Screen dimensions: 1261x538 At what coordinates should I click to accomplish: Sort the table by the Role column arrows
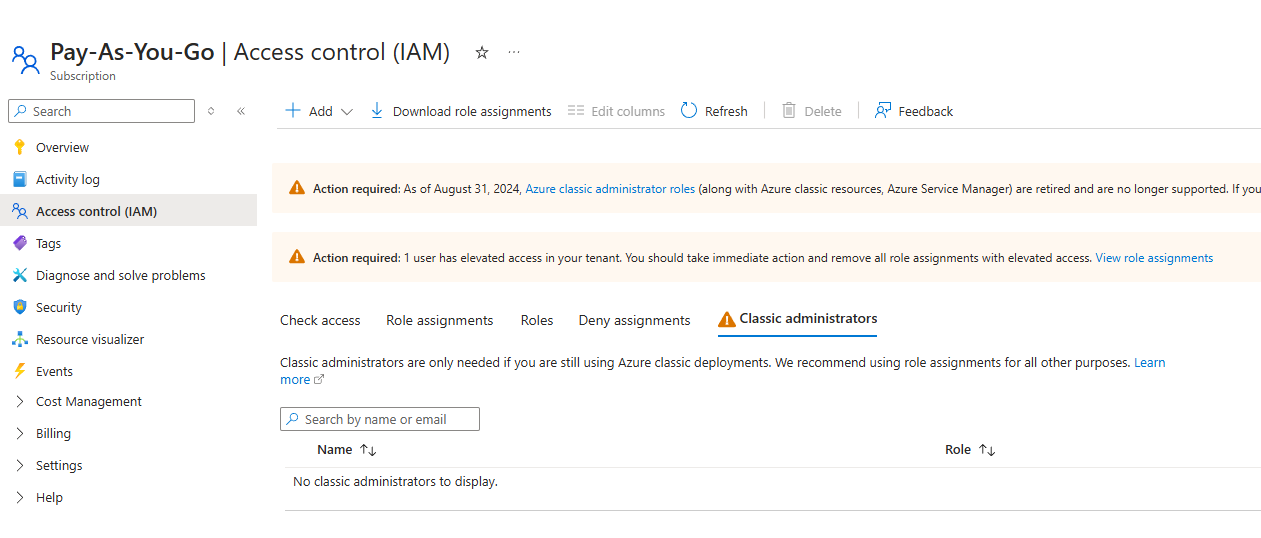coord(987,450)
